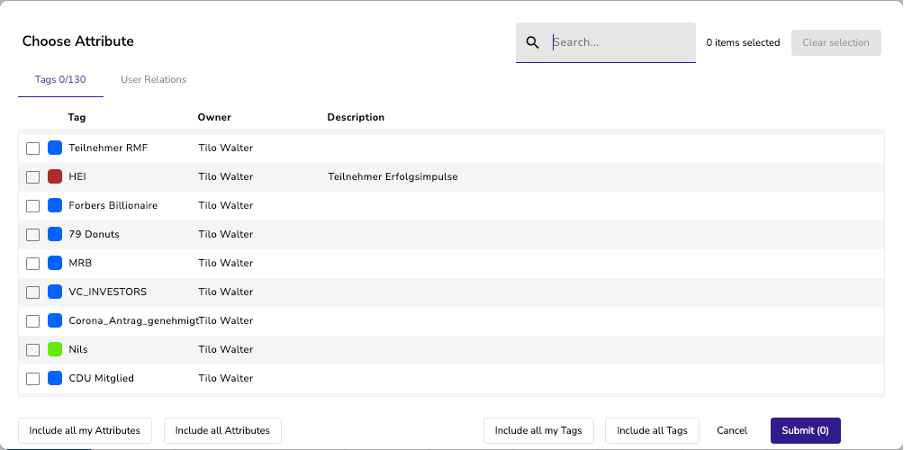Check the HEI tag row box
This screenshot has height=450, width=904.
33,177
